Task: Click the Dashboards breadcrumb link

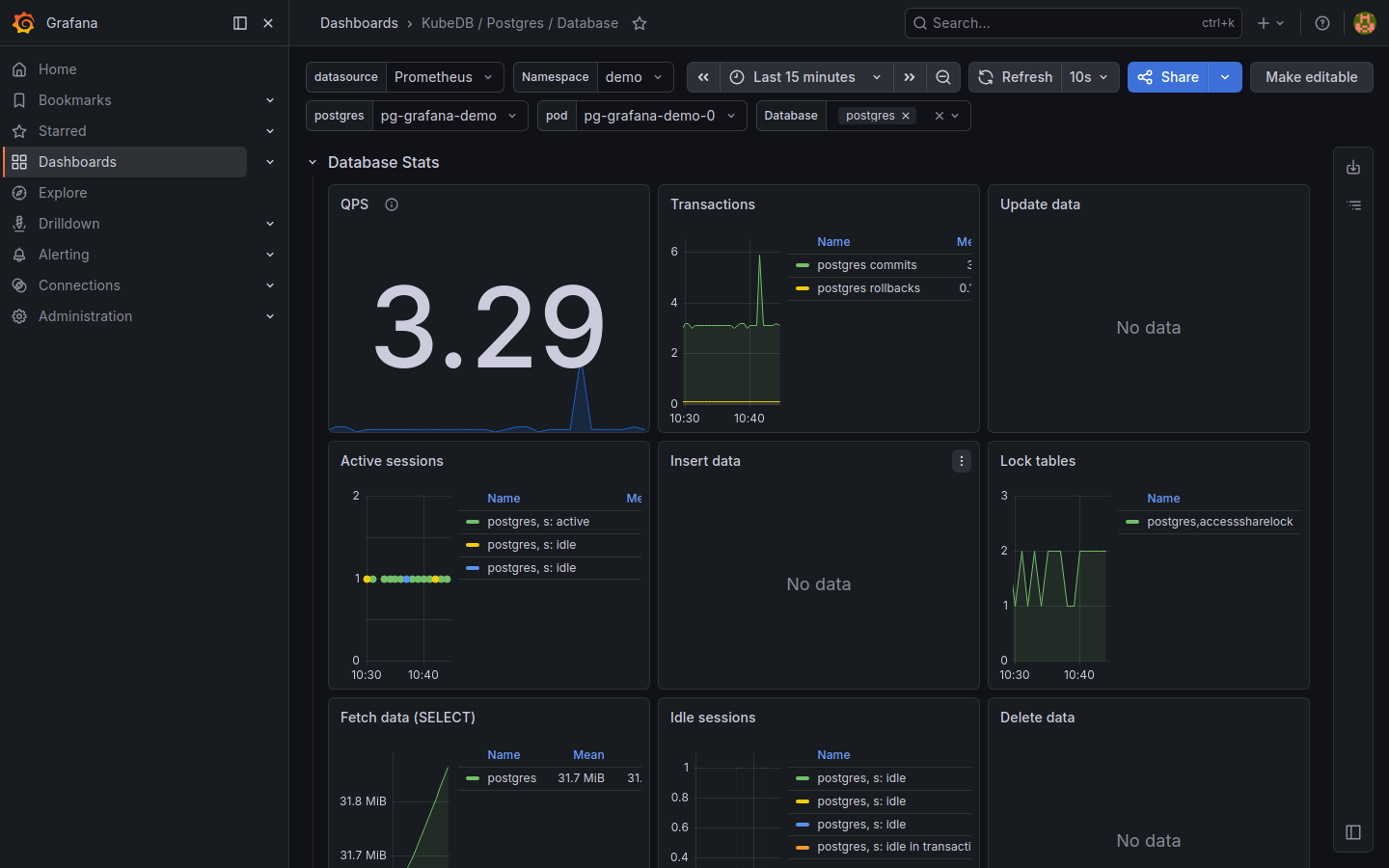Action: pos(359,23)
